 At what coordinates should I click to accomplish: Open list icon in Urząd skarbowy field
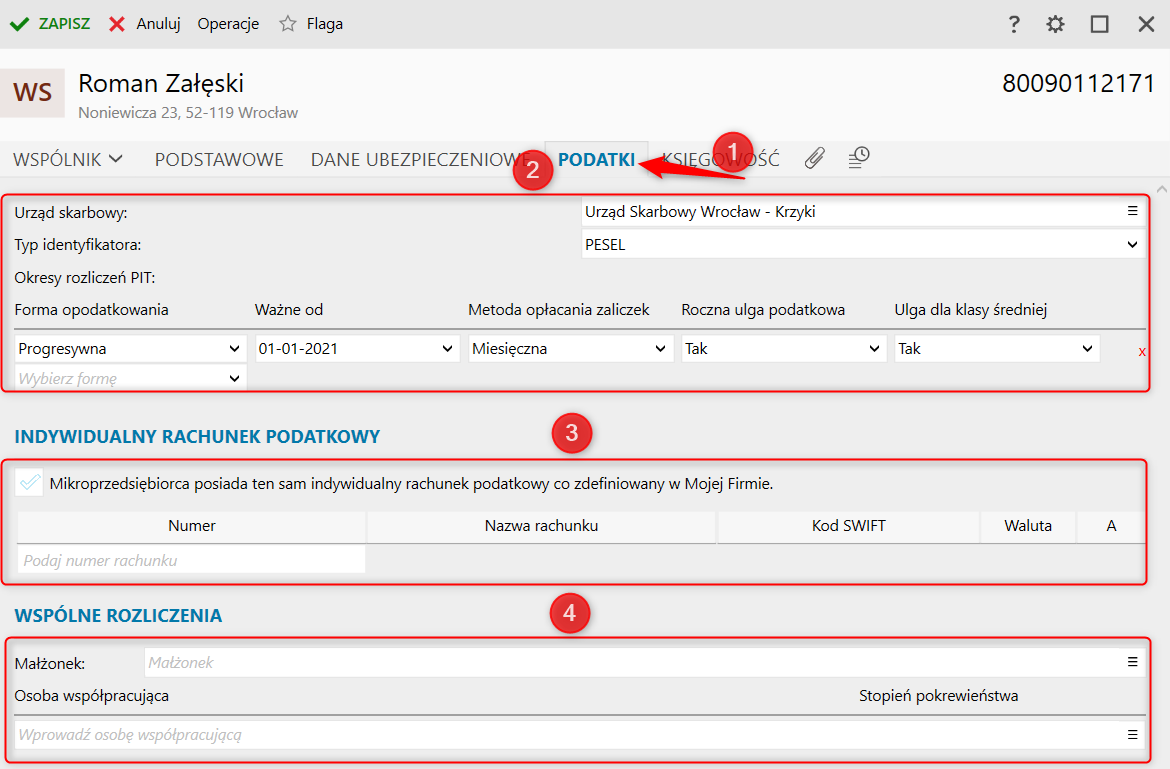pyautogui.click(x=1132, y=211)
